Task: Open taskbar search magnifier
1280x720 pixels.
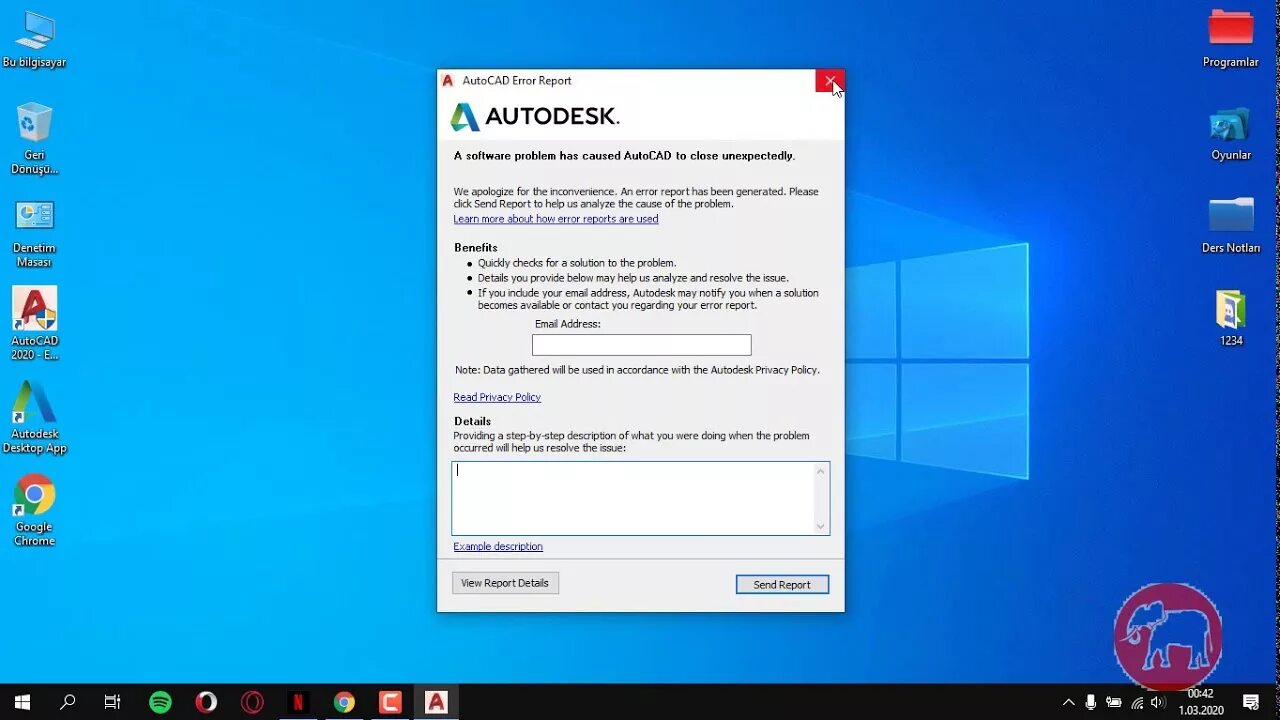Action: point(67,702)
